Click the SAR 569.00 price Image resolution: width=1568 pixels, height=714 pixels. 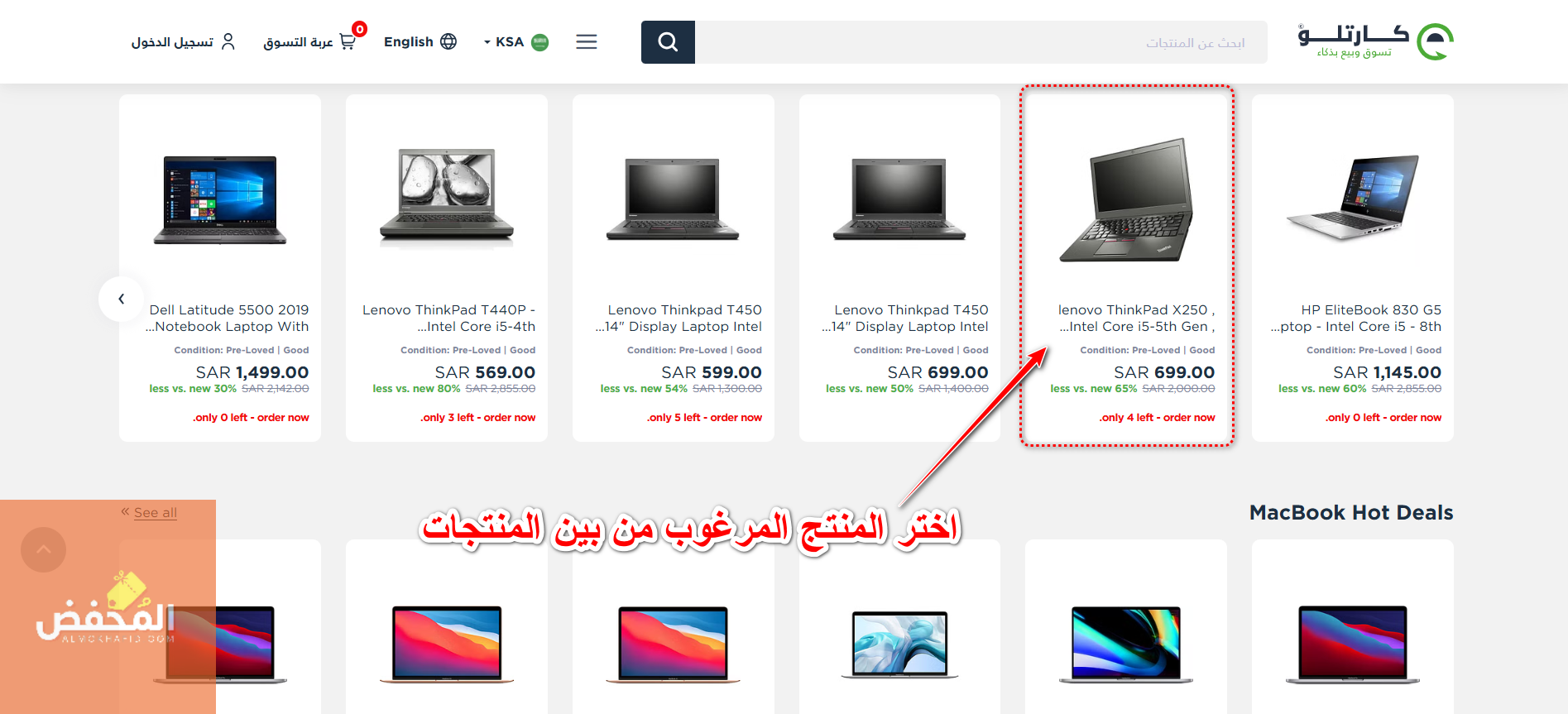coord(485,372)
